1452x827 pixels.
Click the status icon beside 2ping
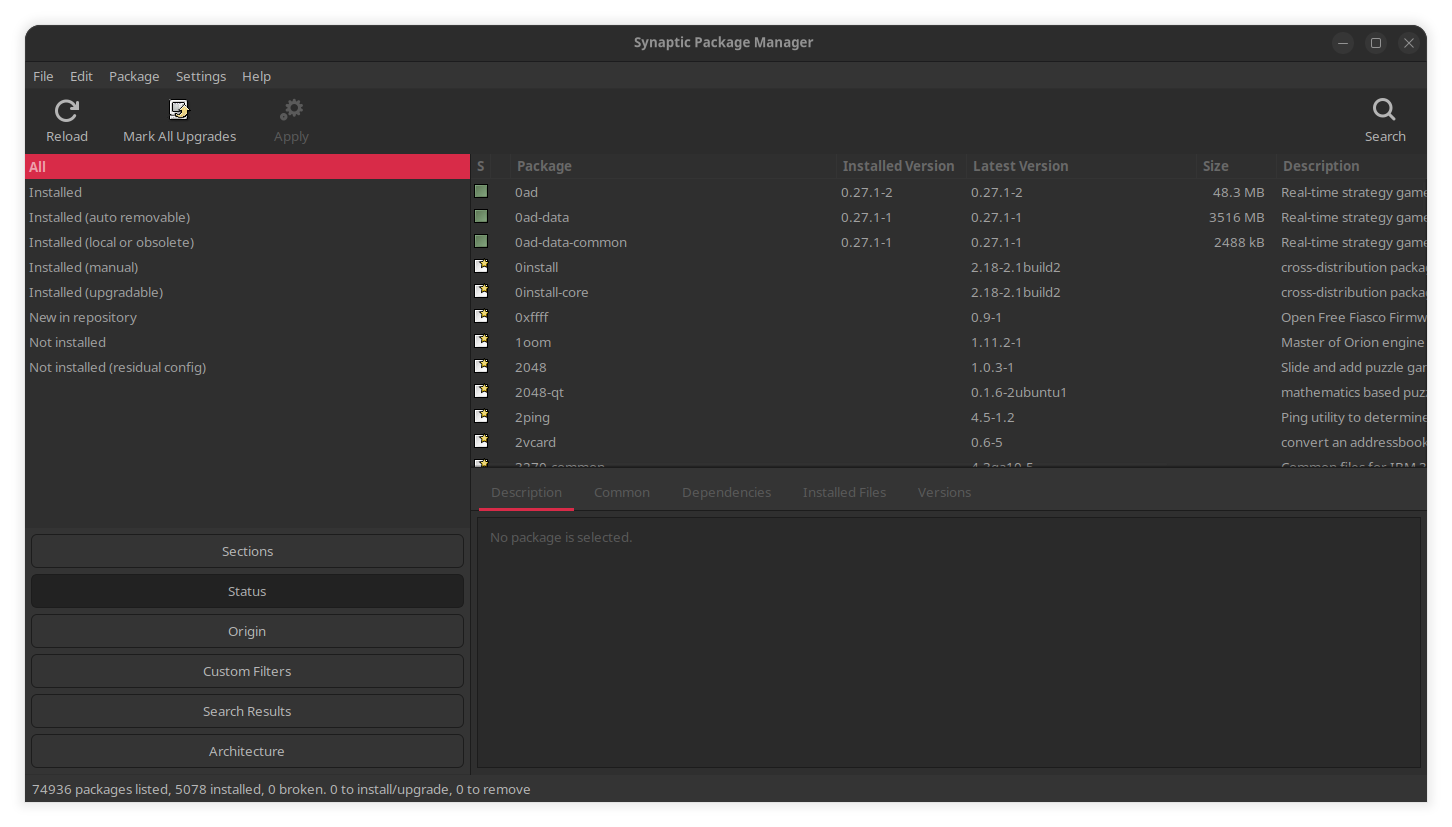[x=481, y=417]
